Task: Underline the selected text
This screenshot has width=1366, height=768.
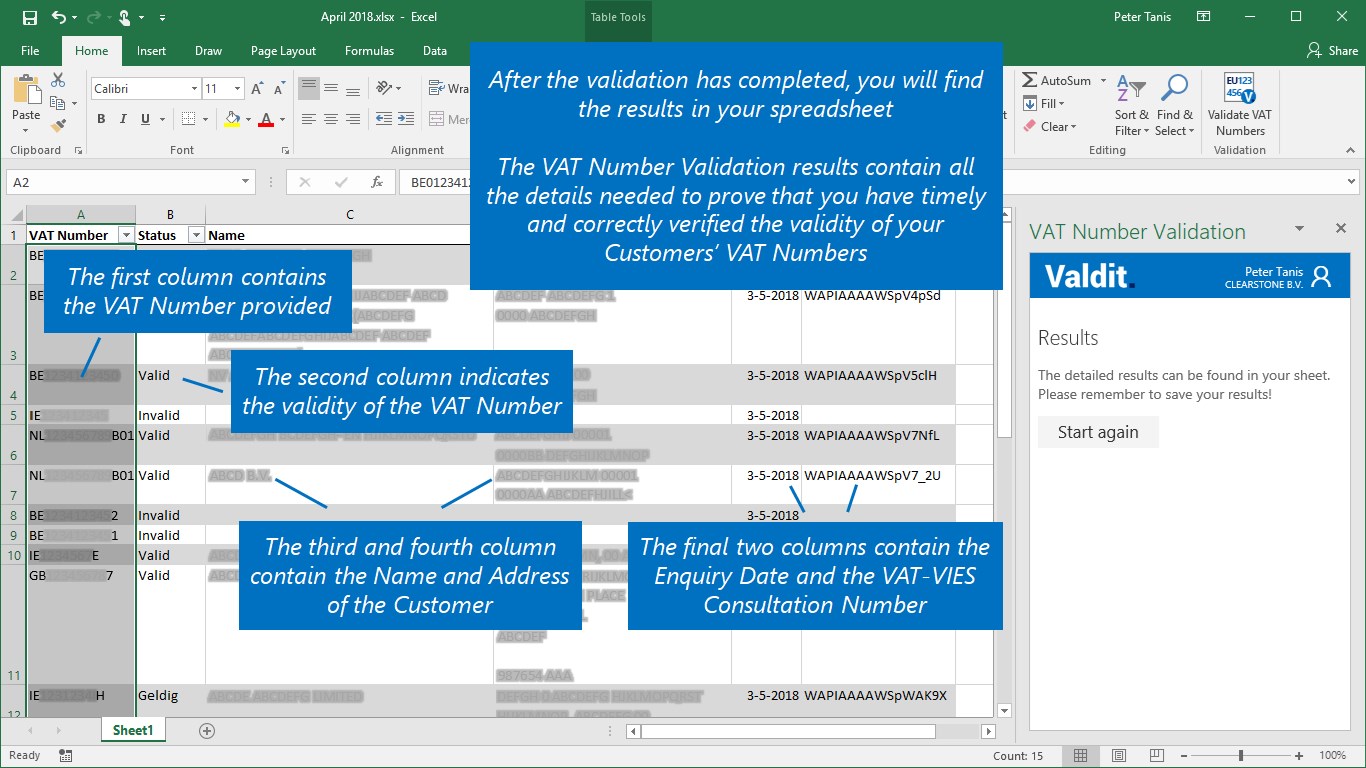Action: click(x=146, y=119)
